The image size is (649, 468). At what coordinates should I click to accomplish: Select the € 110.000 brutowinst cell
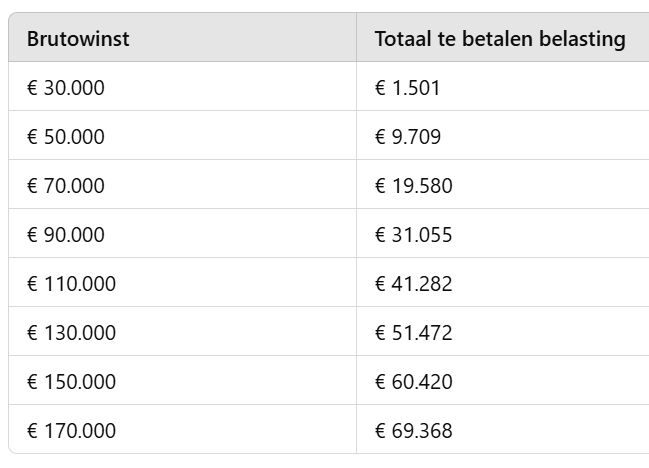pos(71,284)
